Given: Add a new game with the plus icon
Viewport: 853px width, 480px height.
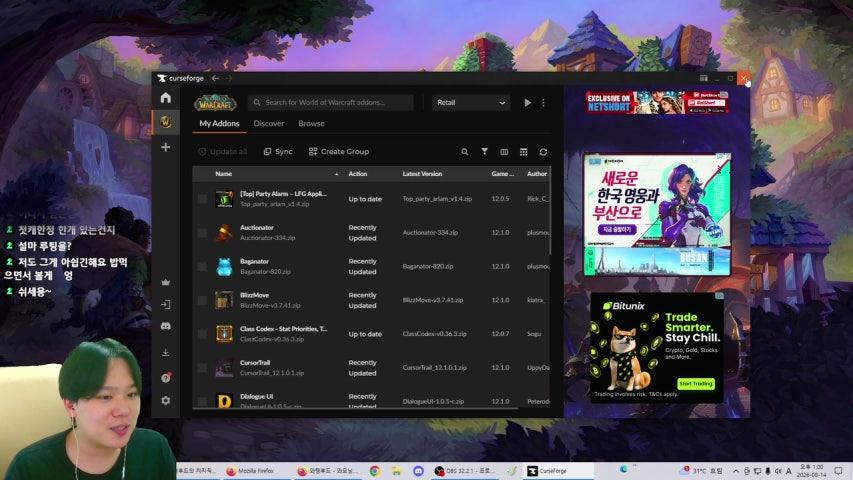Looking at the screenshot, I should click(165, 147).
